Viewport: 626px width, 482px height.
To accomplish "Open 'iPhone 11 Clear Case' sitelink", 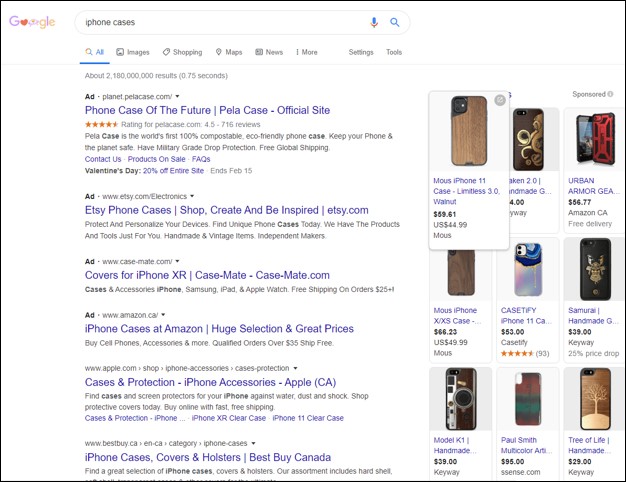I will pos(308,418).
